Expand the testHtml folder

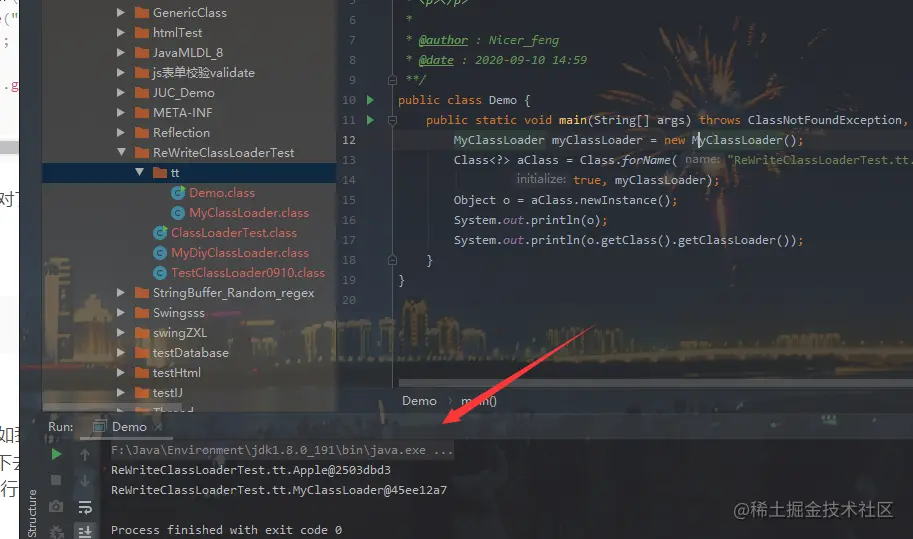(121, 373)
